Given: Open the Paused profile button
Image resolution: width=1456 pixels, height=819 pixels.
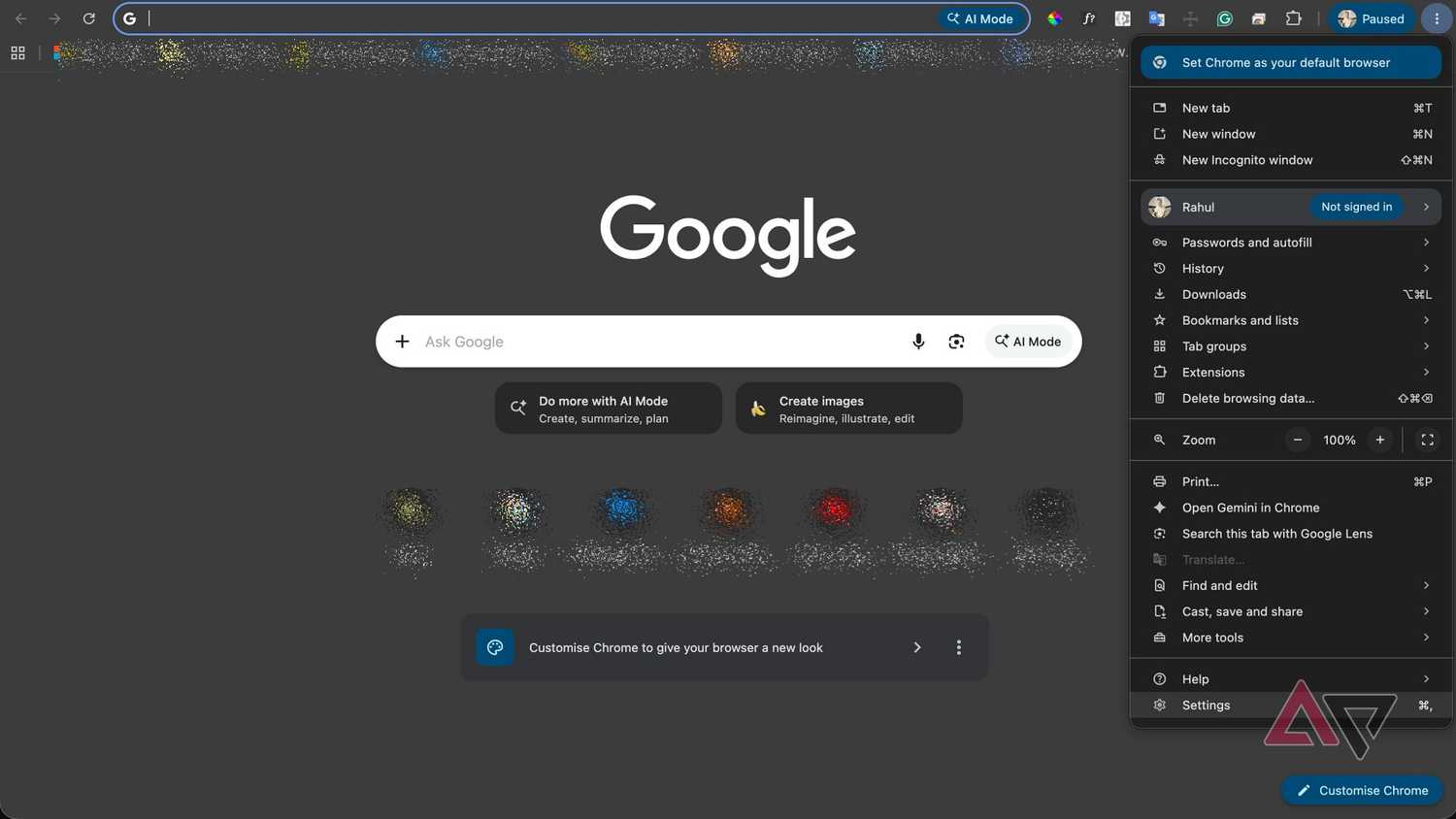Looking at the screenshot, I should click(1372, 18).
